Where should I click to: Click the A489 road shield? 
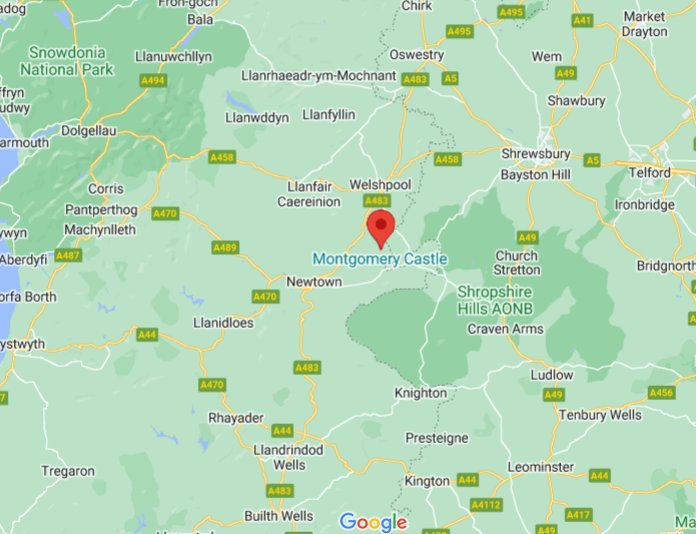225,247
